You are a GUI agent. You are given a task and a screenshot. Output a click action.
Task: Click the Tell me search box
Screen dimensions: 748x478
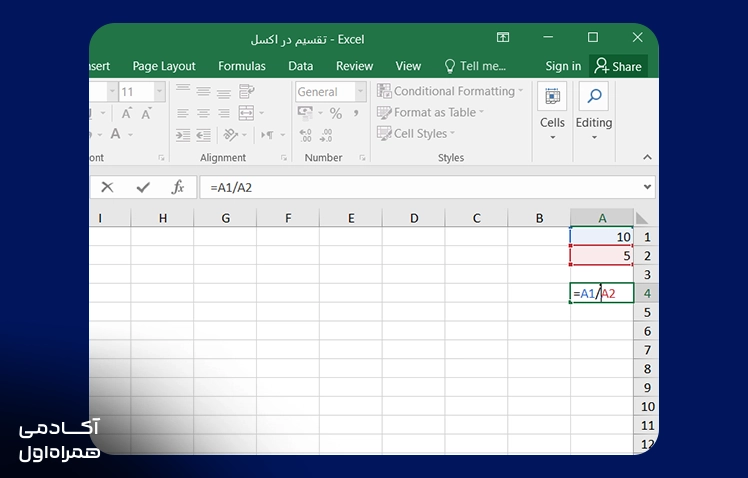pyautogui.click(x=475, y=66)
